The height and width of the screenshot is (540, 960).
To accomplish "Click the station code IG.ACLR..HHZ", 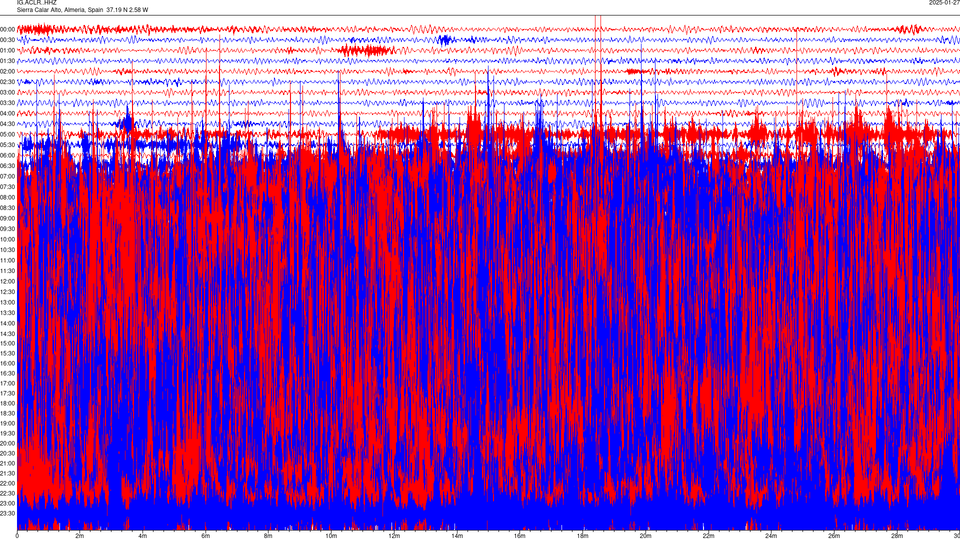I will (x=37, y=2).
